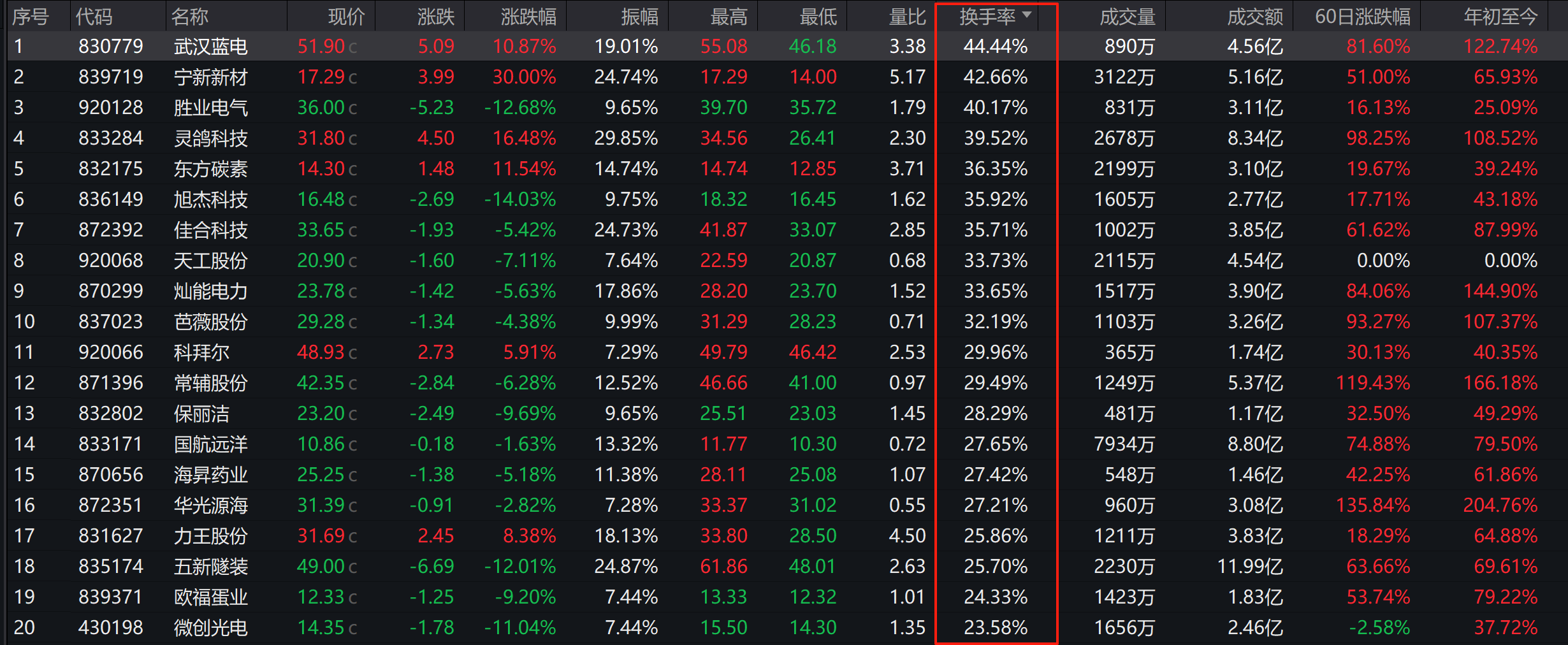Viewport: 1568px width, 645px height.
Task: Click the 最低 column header
Action: click(818, 17)
